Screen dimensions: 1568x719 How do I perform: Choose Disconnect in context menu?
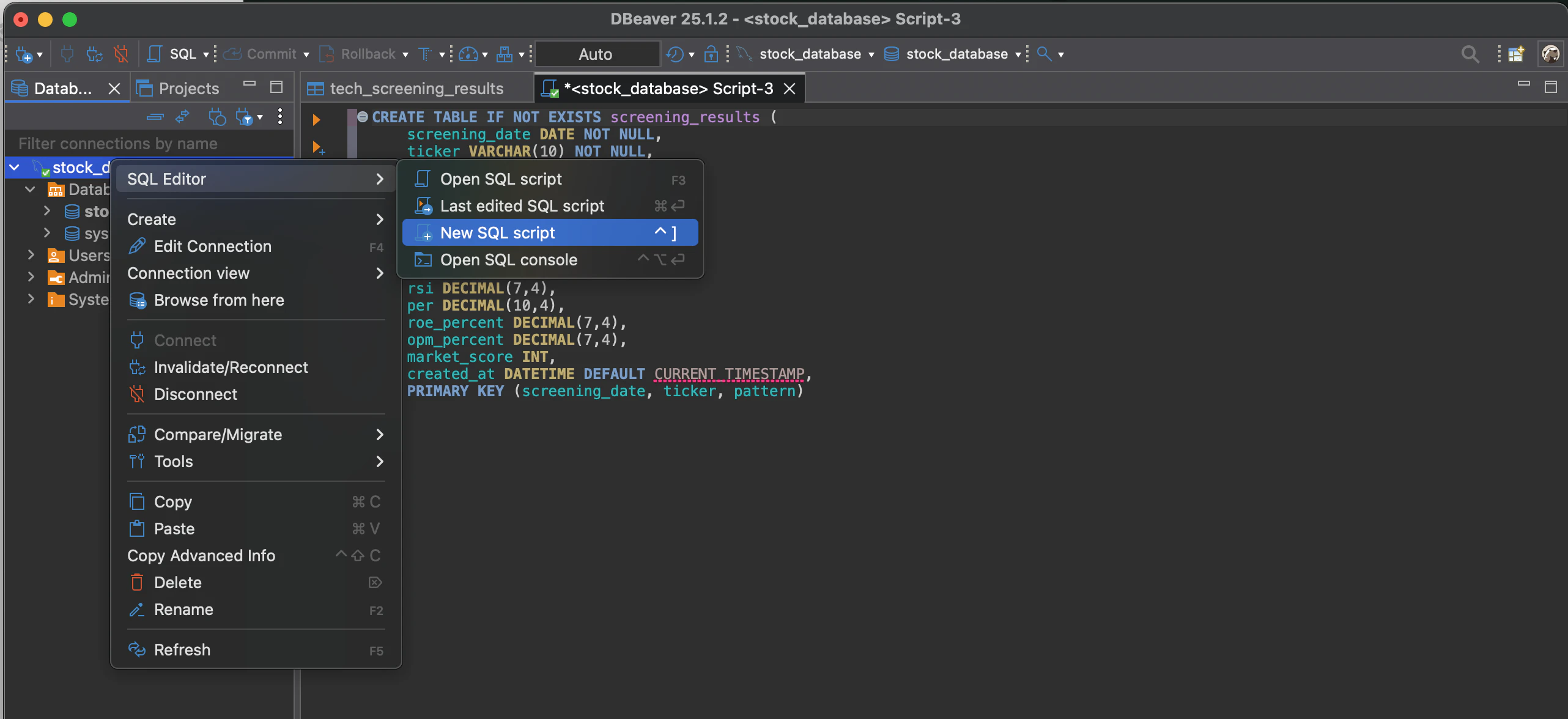pyautogui.click(x=256, y=394)
